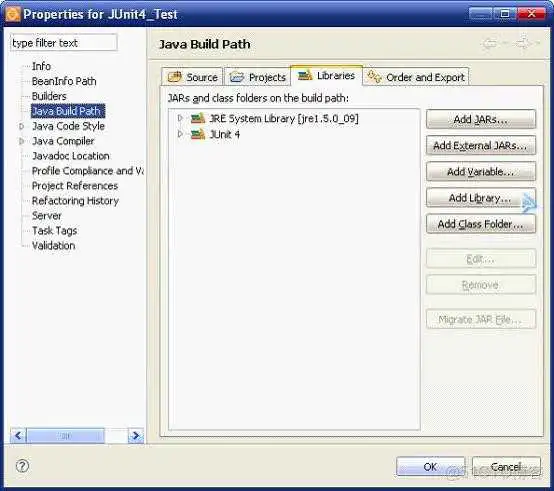The image size is (554, 491).
Task: Click the forward navigation arrow icon
Action: point(523,43)
